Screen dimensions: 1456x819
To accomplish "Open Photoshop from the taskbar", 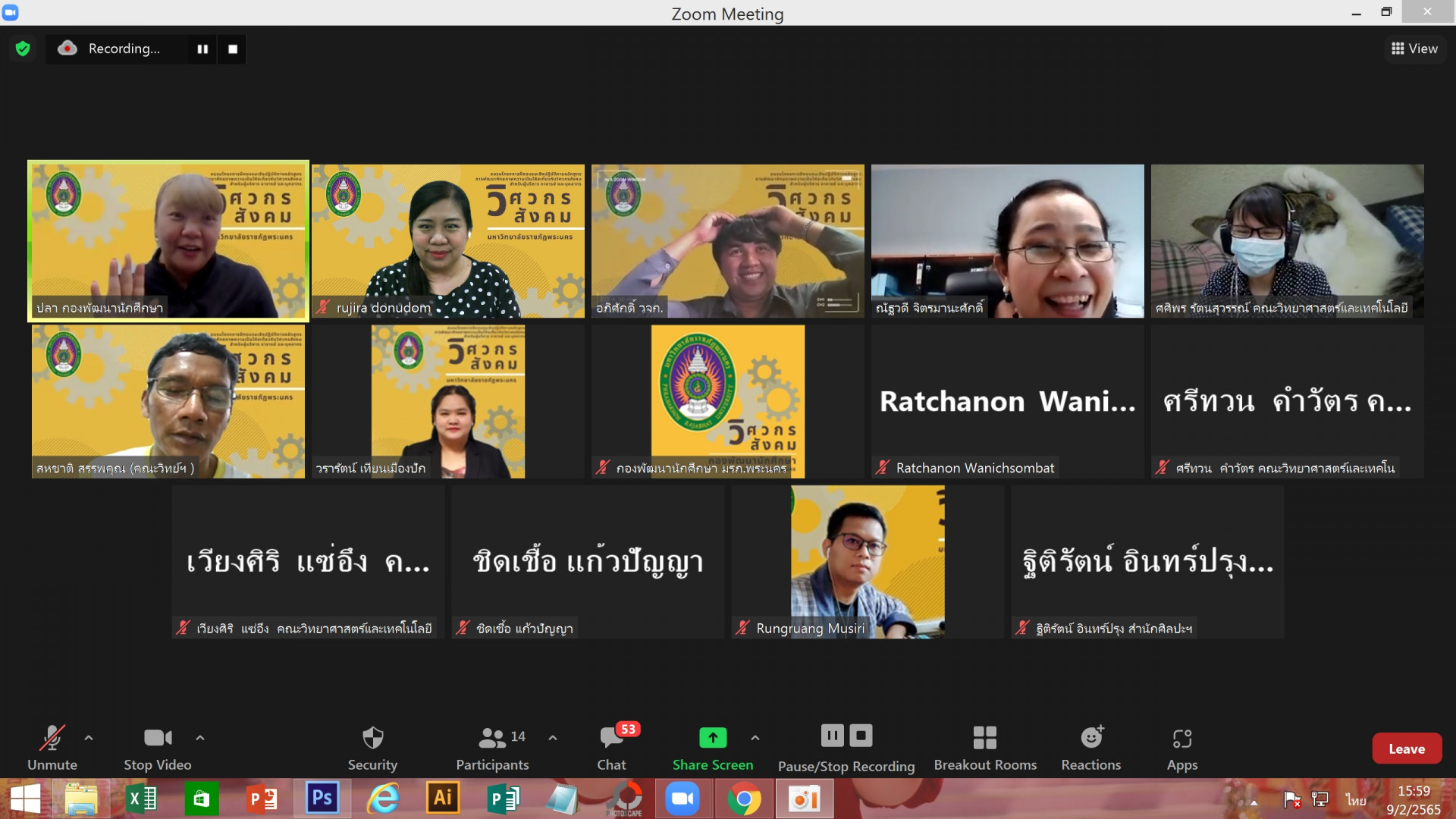I will [x=322, y=799].
